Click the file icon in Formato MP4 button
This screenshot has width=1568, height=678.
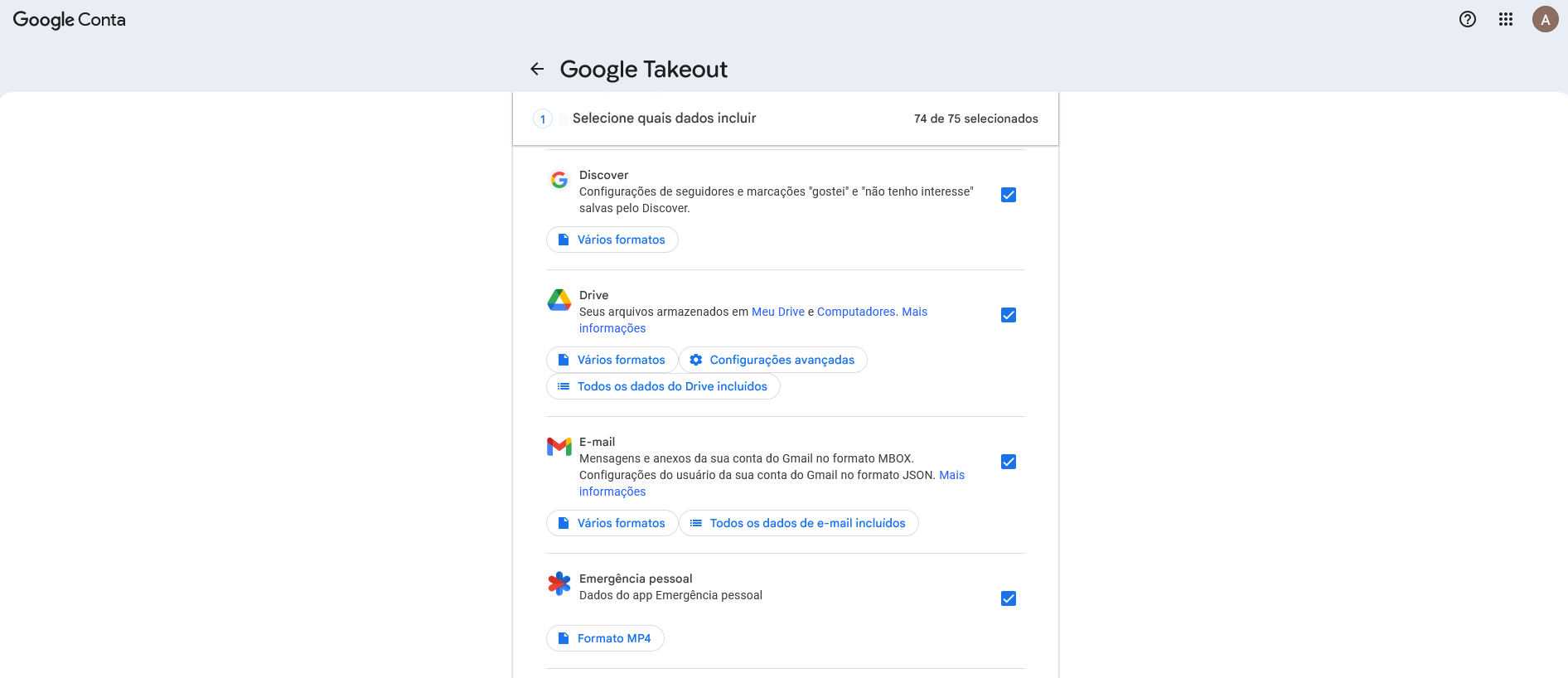tap(564, 638)
